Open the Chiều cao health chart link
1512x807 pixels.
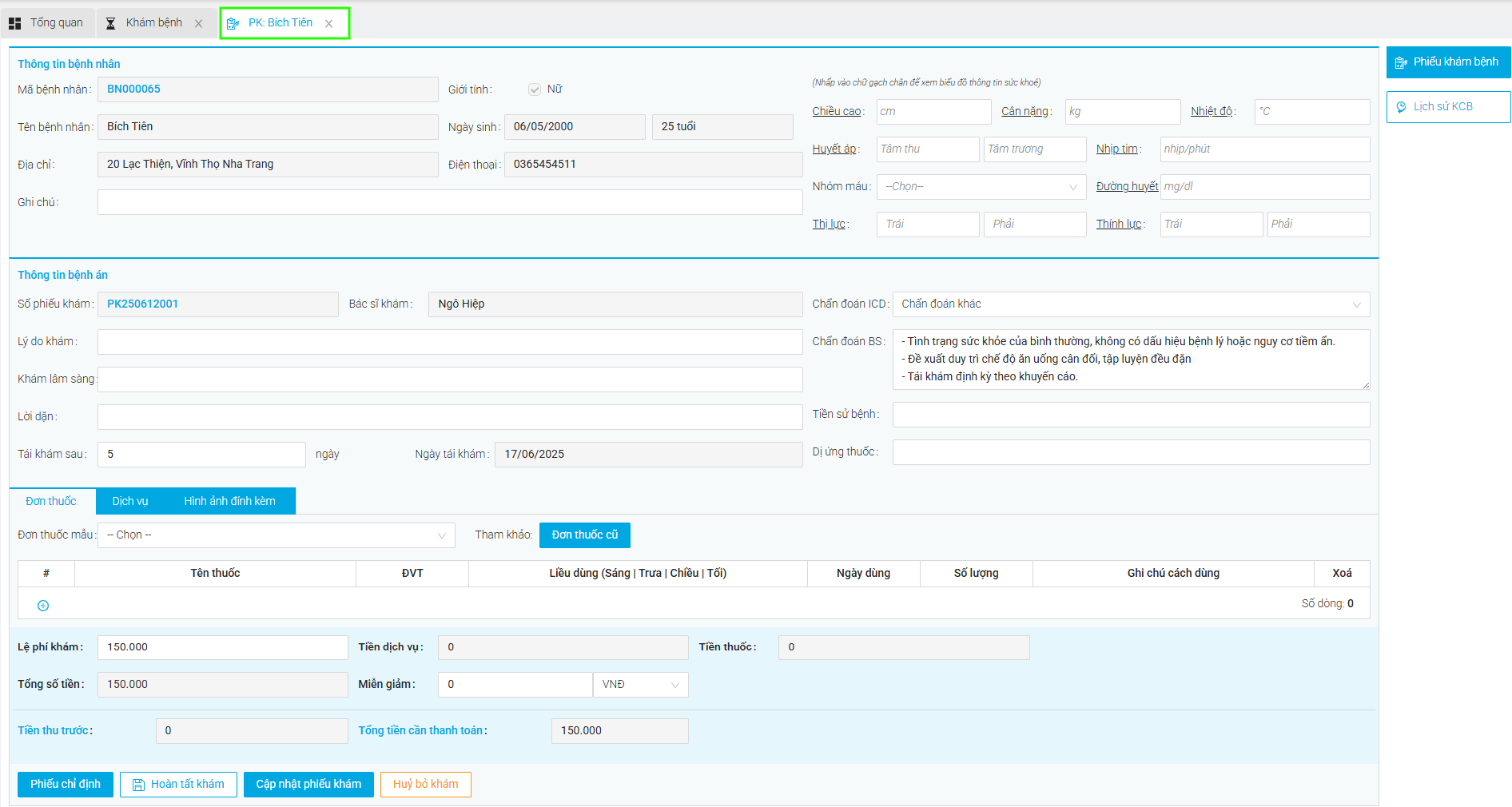[x=837, y=112]
